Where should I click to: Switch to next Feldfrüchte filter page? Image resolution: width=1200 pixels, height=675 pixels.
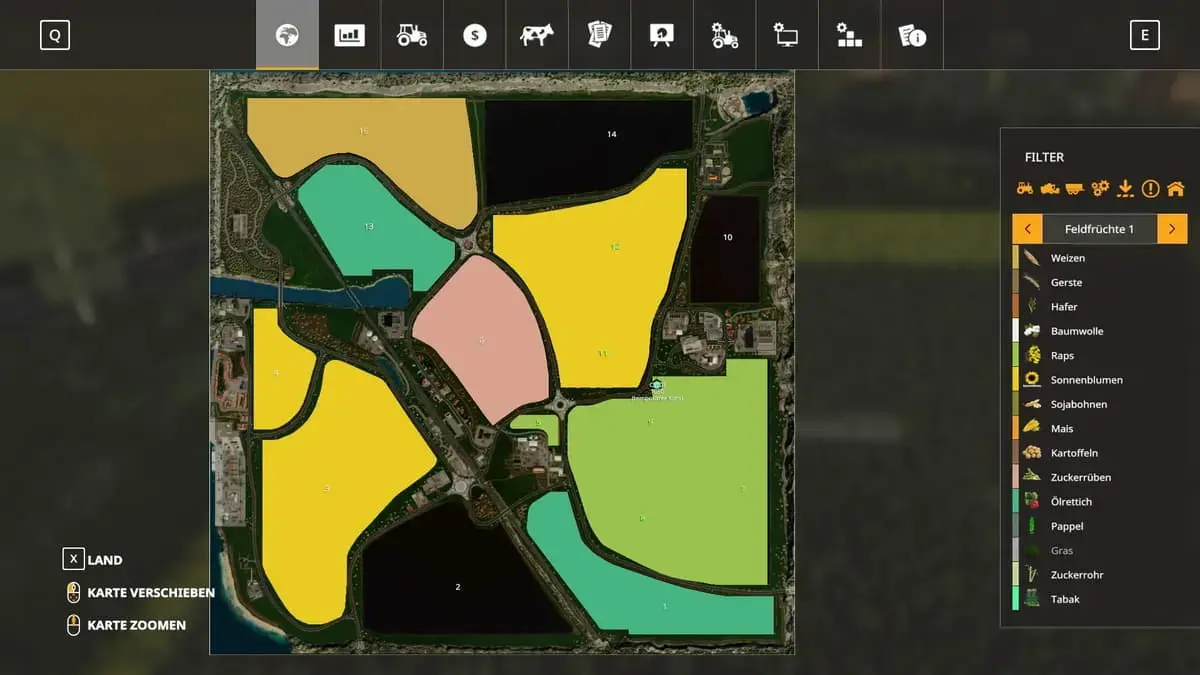tap(1172, 229)
